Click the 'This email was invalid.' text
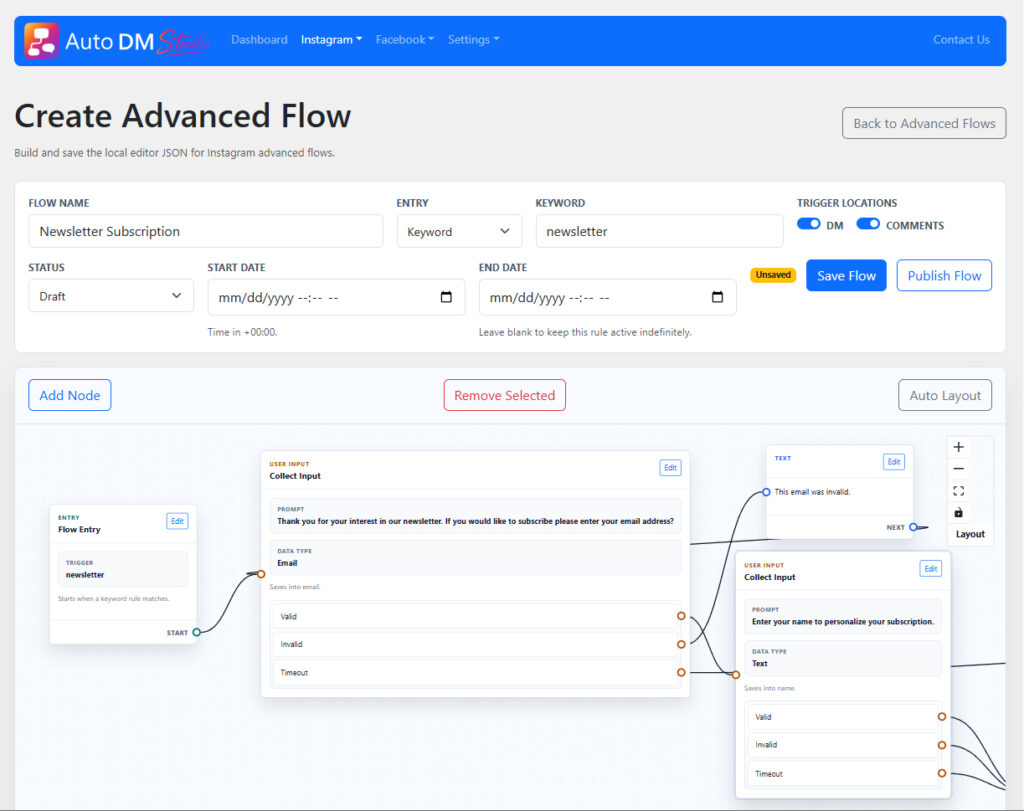 [812, 492]
